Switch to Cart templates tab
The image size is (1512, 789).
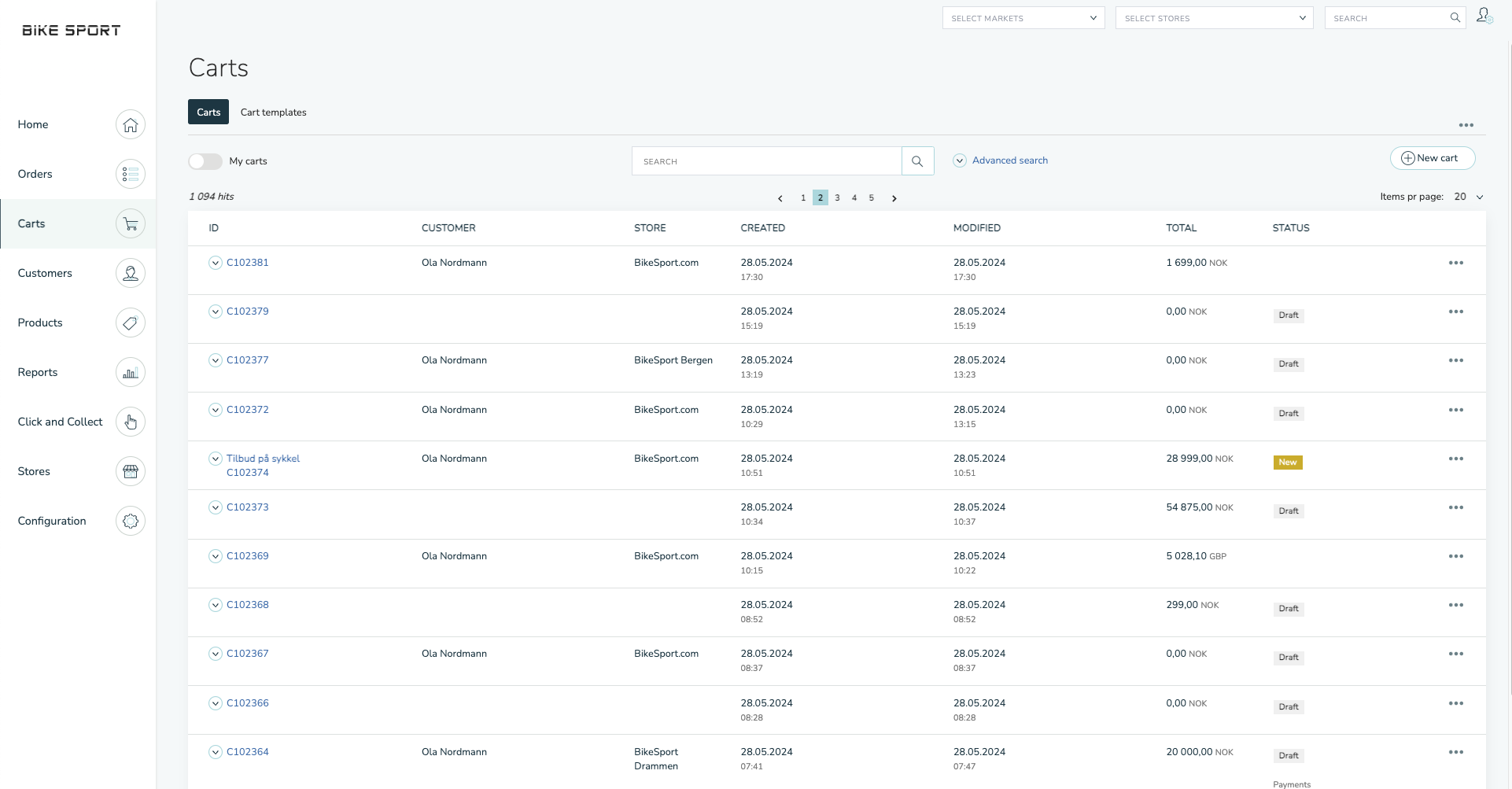(x=273, y=112)
